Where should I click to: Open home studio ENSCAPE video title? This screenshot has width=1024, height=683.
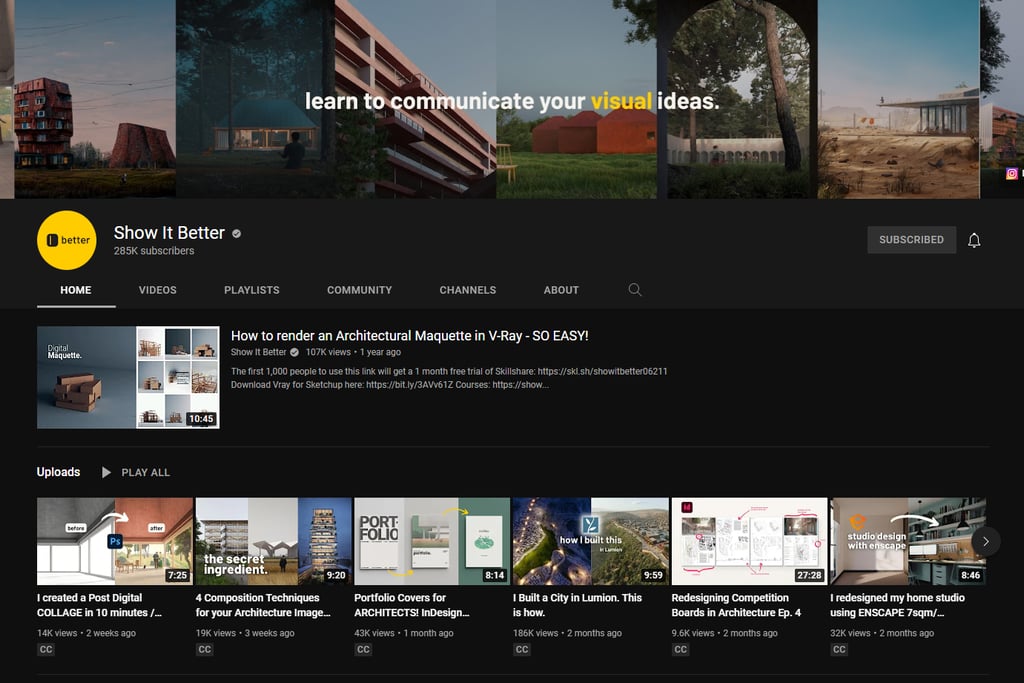click(897, 605)
